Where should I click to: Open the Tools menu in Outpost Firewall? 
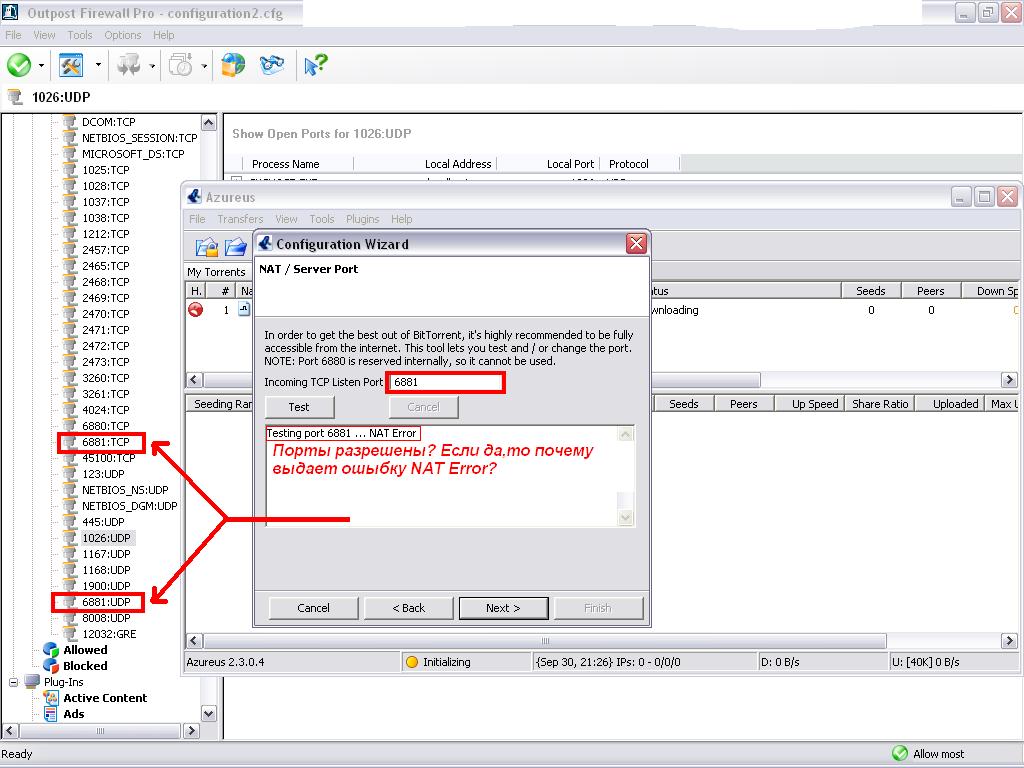(80, 35)
